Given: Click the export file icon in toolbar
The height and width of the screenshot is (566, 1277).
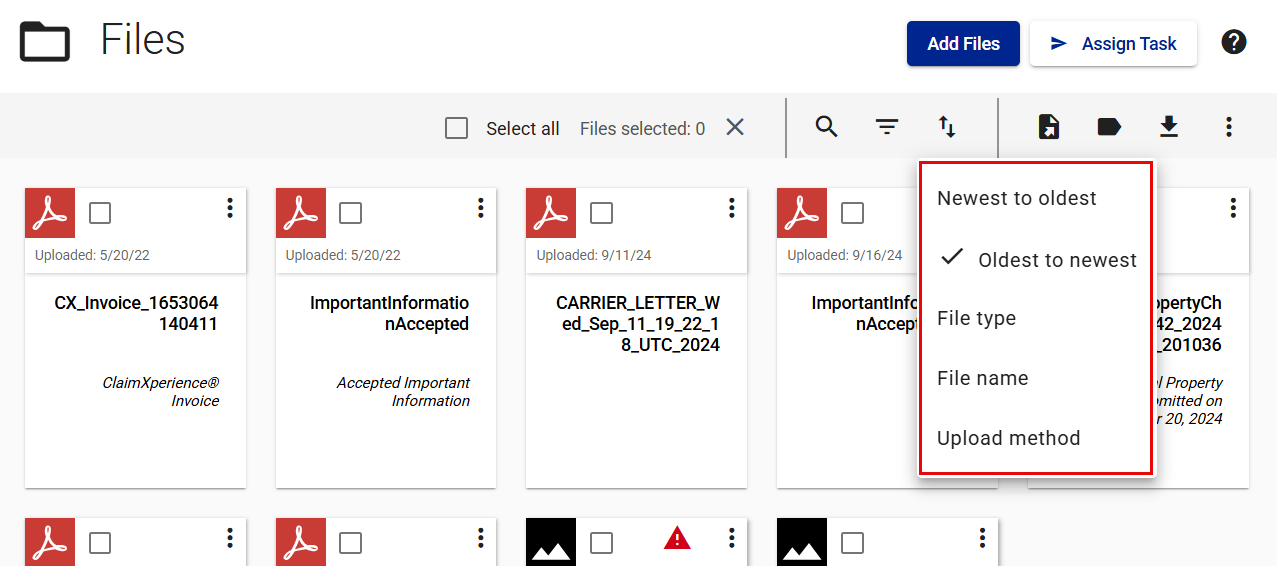Looking at the screenshot, I should pyautogui.click(x=1048, y=127).
